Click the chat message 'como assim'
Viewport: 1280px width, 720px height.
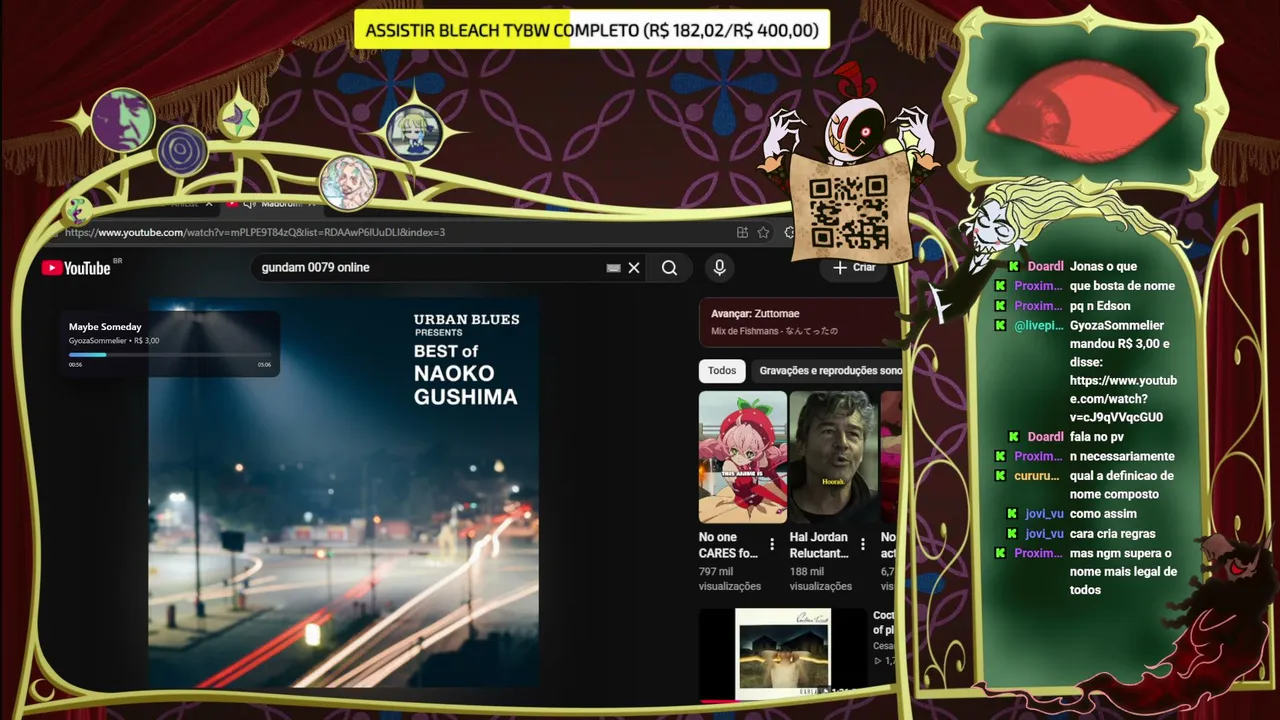[x=1103, y=514]
